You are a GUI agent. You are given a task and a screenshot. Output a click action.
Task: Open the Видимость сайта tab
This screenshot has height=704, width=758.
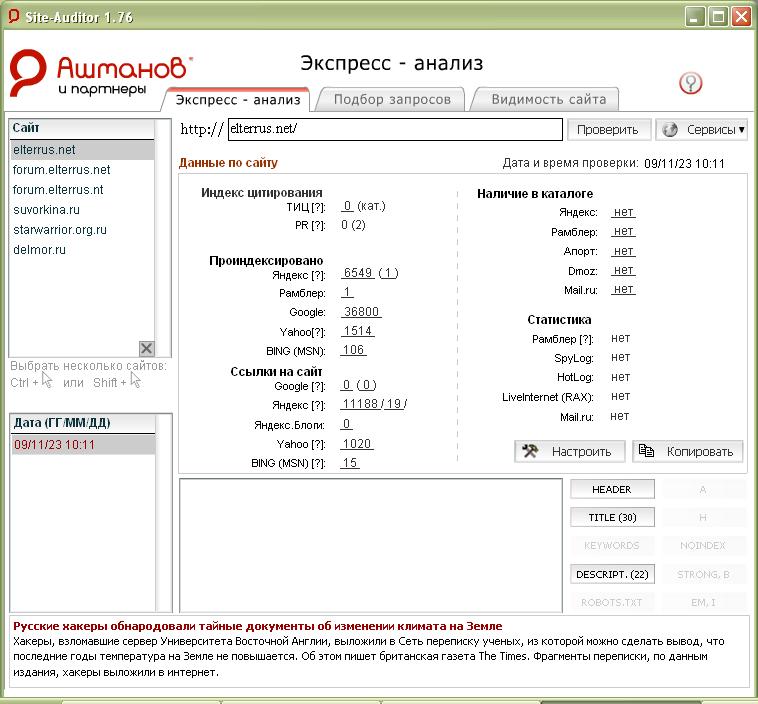(x=547, y=99)
